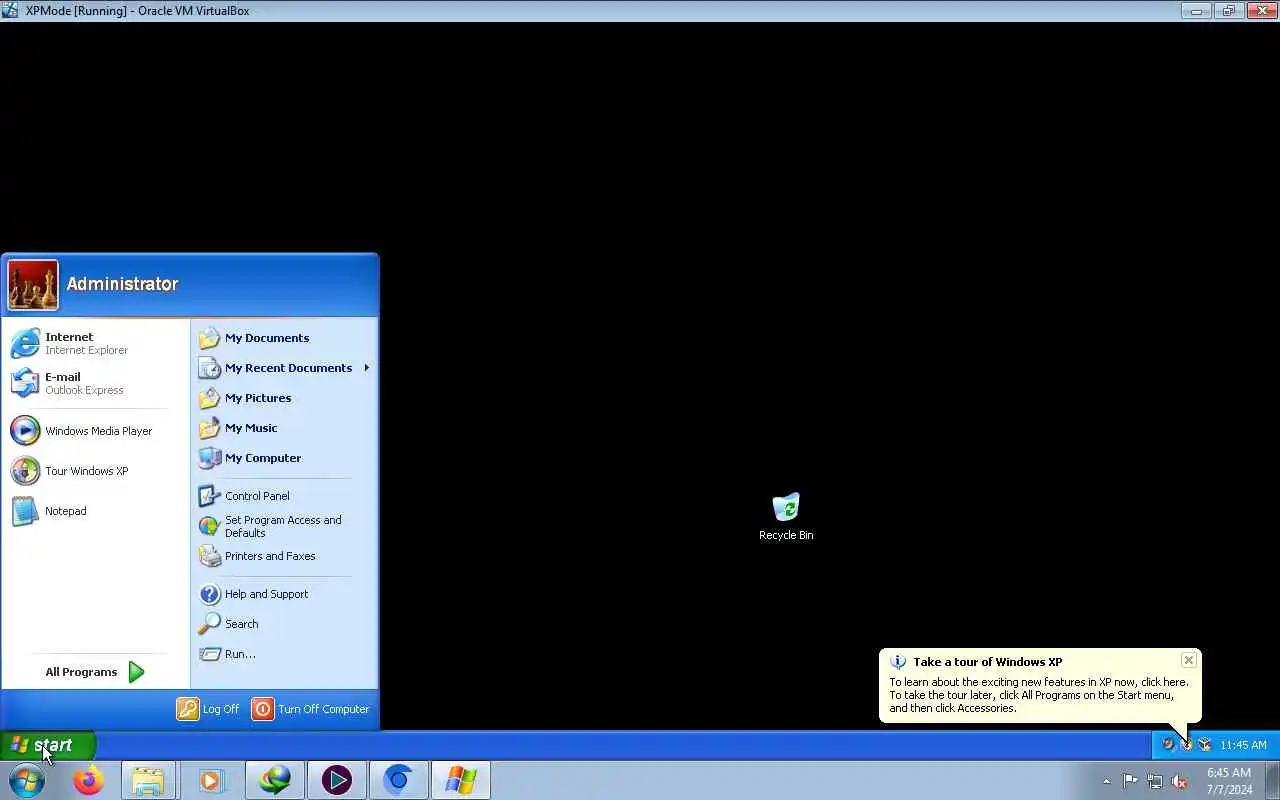Click the tour balloon message text
The image size is (1280, 800).
pos(1039,695)
